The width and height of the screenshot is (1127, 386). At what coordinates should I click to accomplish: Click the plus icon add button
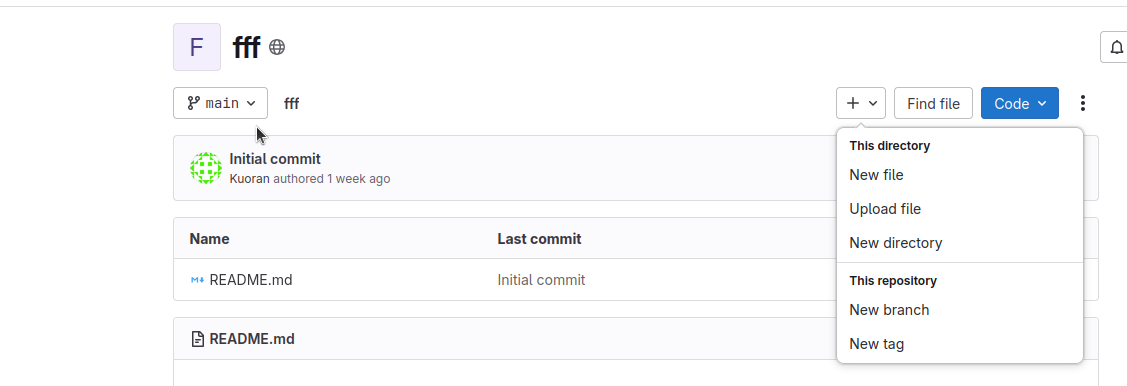[x=852, y=104]
